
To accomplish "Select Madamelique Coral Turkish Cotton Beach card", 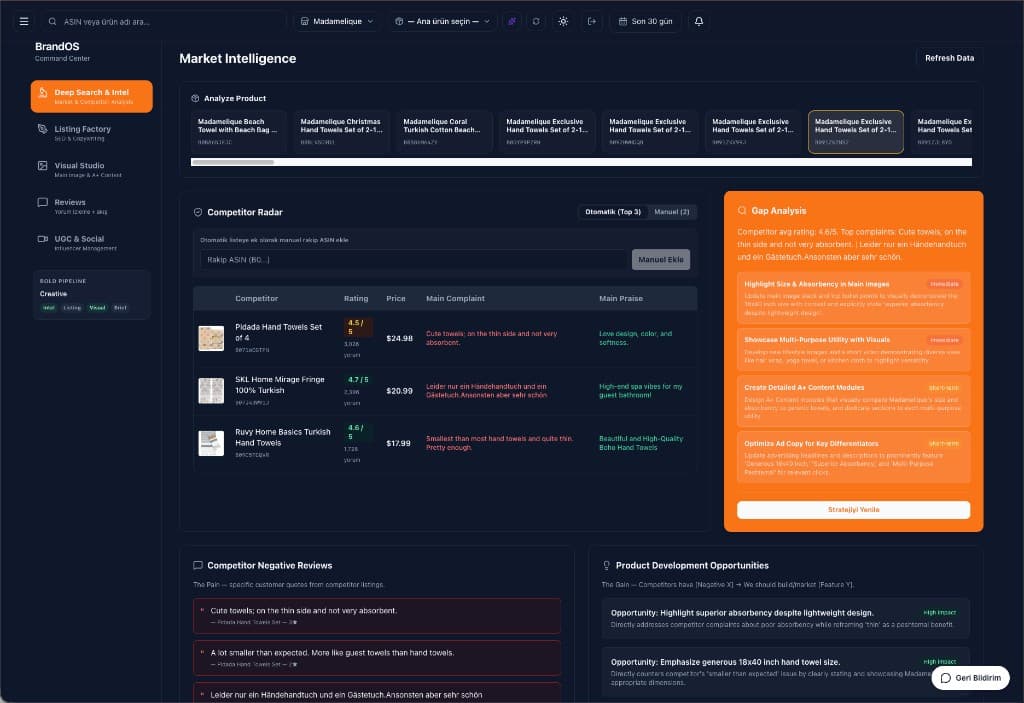I will point(444,132).
